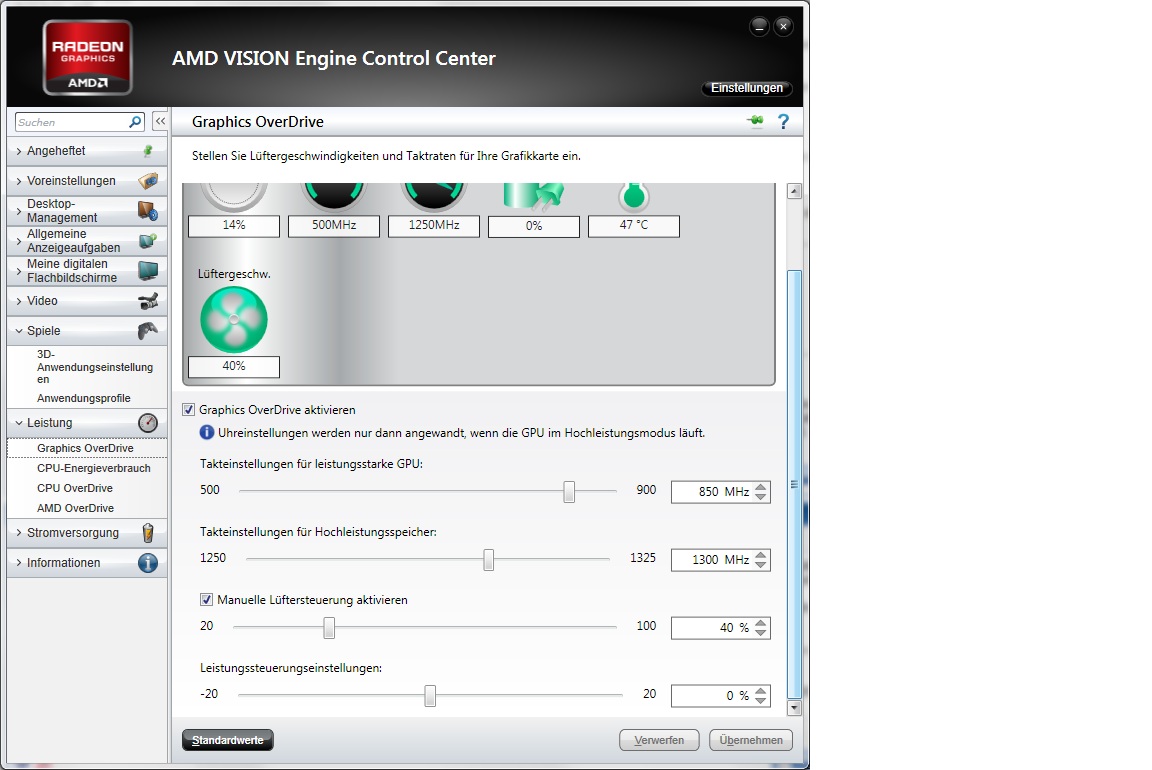Click the thermometer temperature icon
This screenshot has height=770, width=1152.
[634, 195]
